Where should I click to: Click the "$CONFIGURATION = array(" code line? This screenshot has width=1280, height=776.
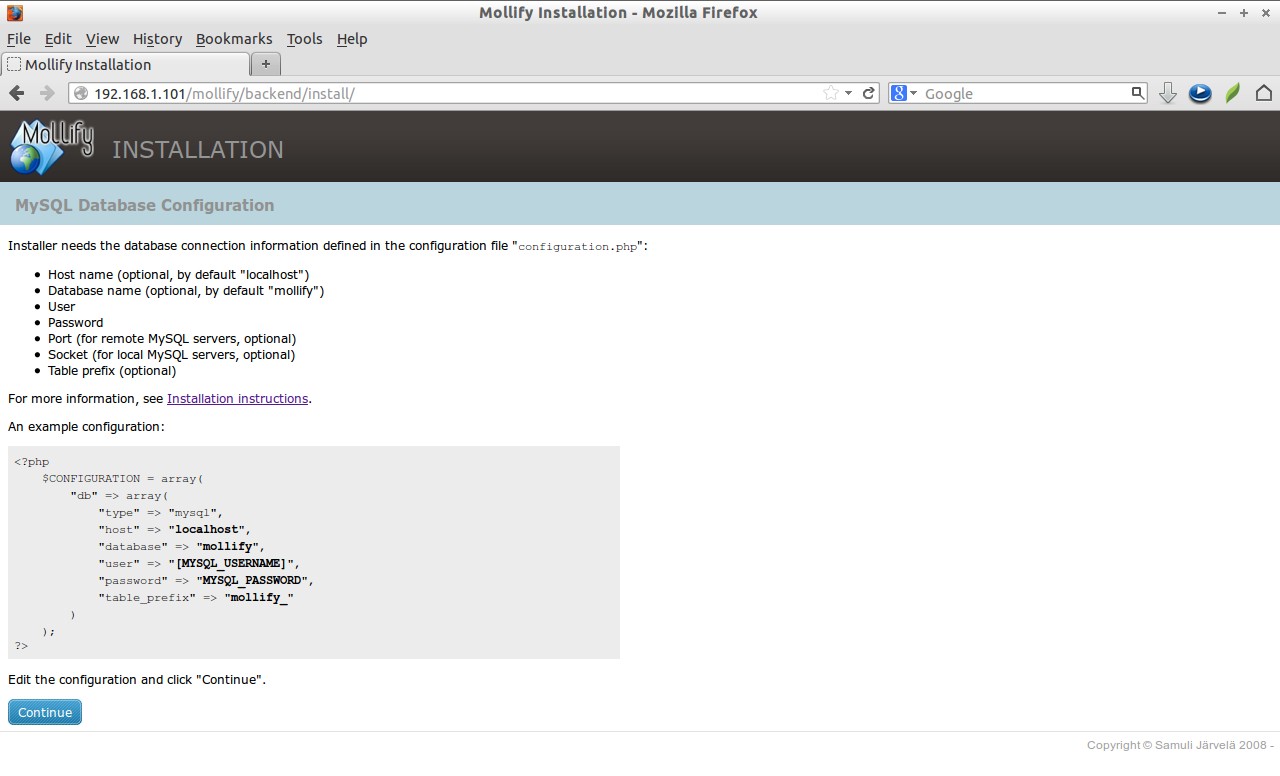(123, 478)
